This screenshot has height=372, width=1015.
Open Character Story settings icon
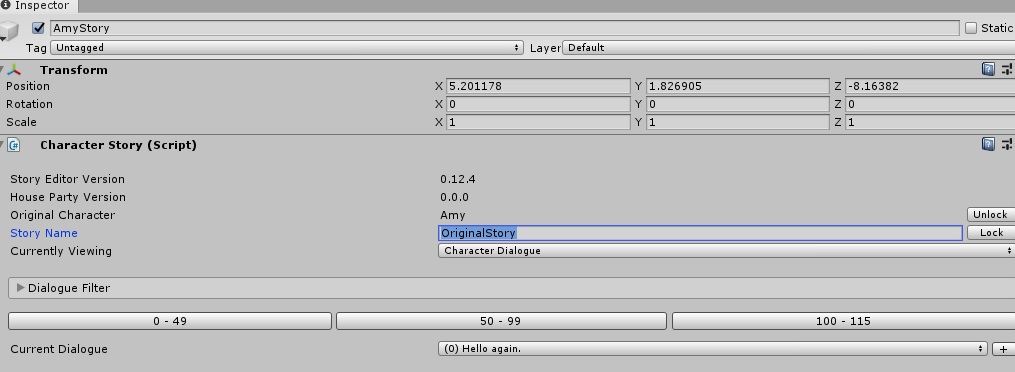point(1007,144)
